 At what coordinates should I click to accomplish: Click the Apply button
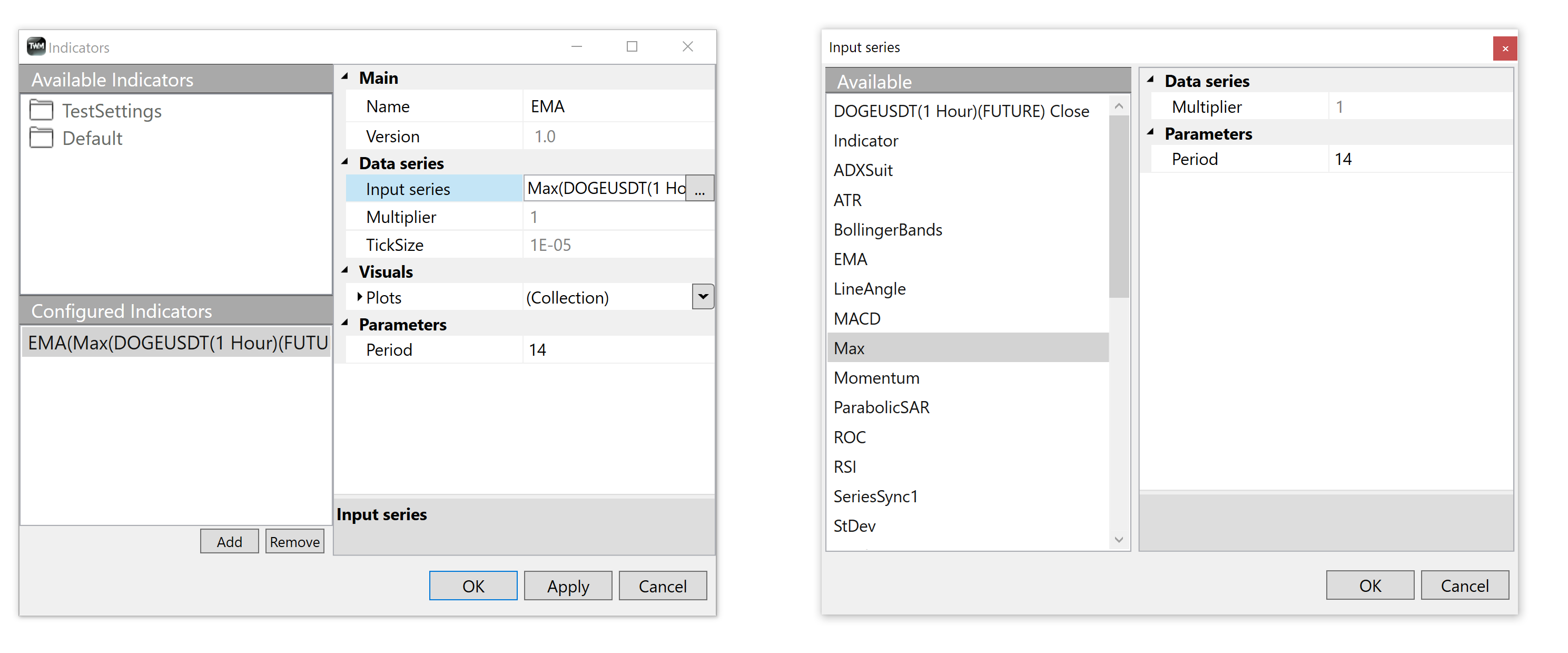click(x=567, y=586)
